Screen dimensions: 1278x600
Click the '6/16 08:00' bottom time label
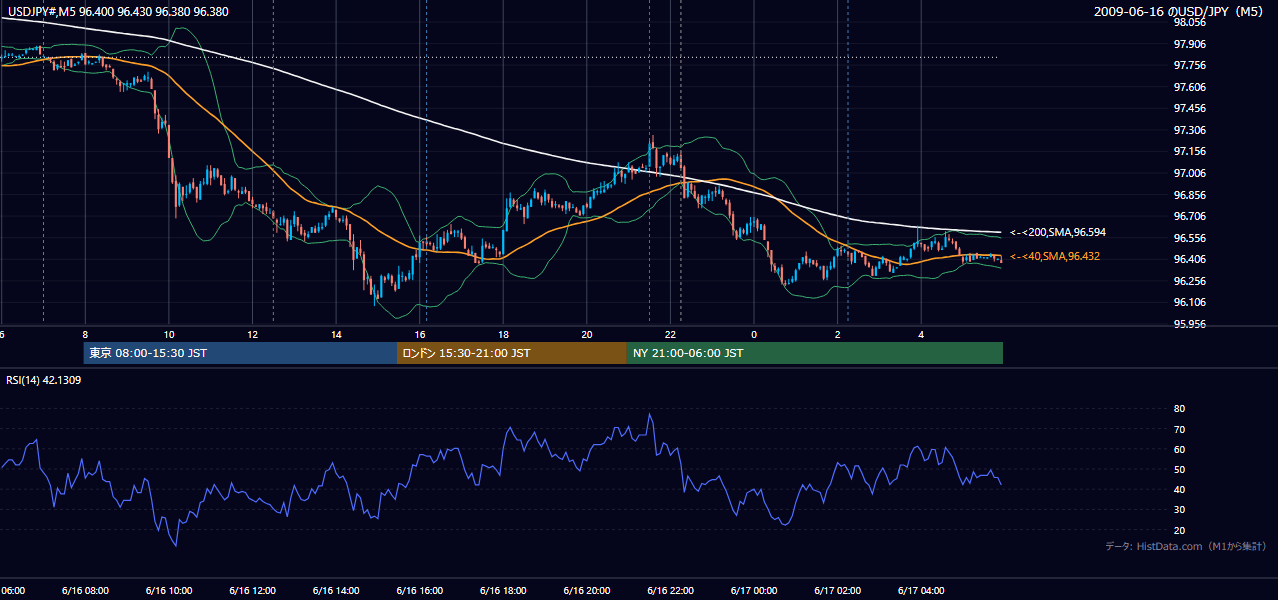83,590
